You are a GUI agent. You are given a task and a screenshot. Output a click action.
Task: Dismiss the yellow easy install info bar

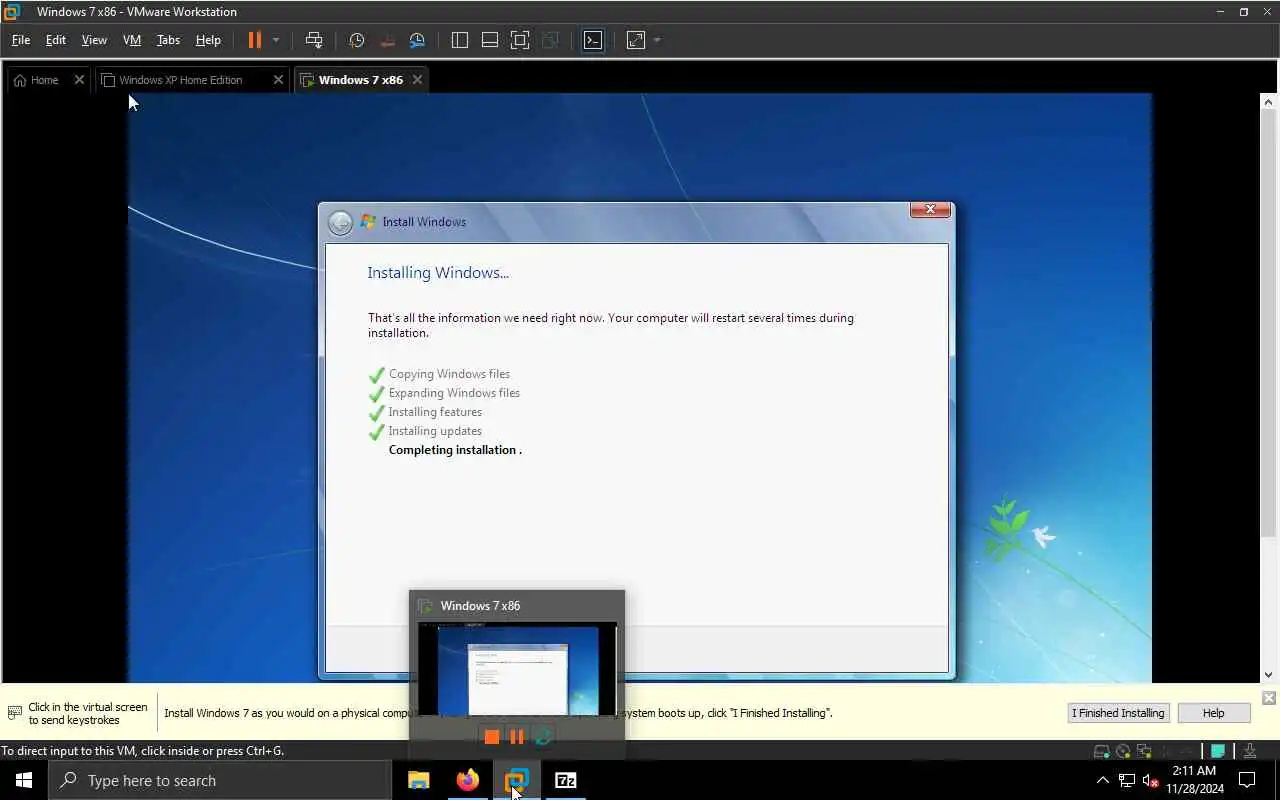pos(1269,698)
